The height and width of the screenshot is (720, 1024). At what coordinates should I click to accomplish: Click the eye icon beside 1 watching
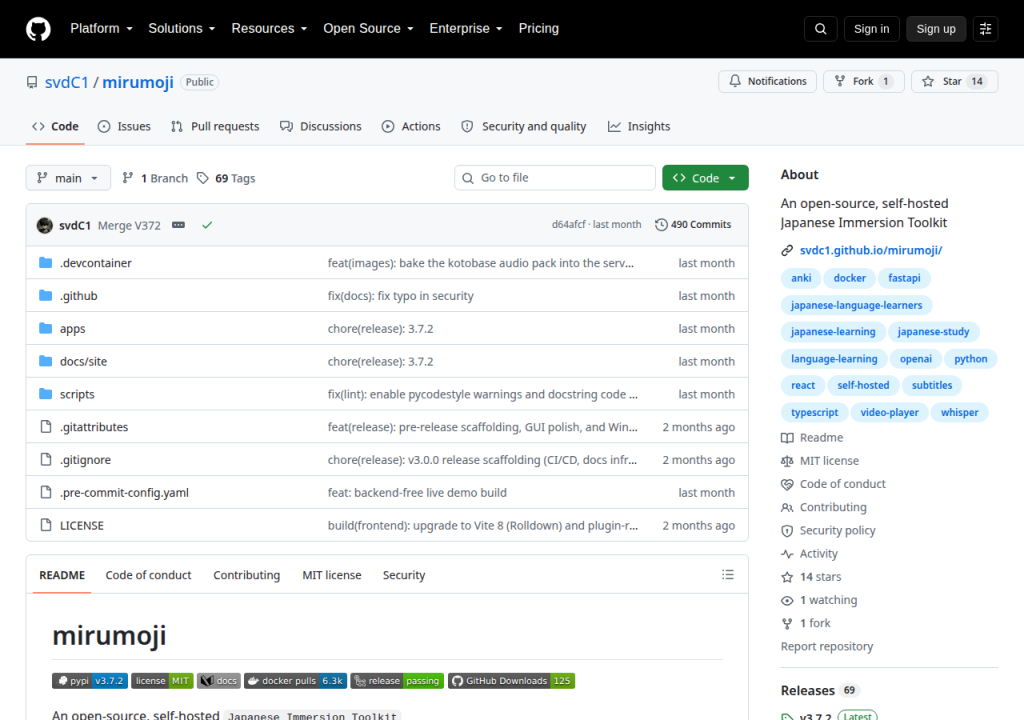[x=787, y=600]
